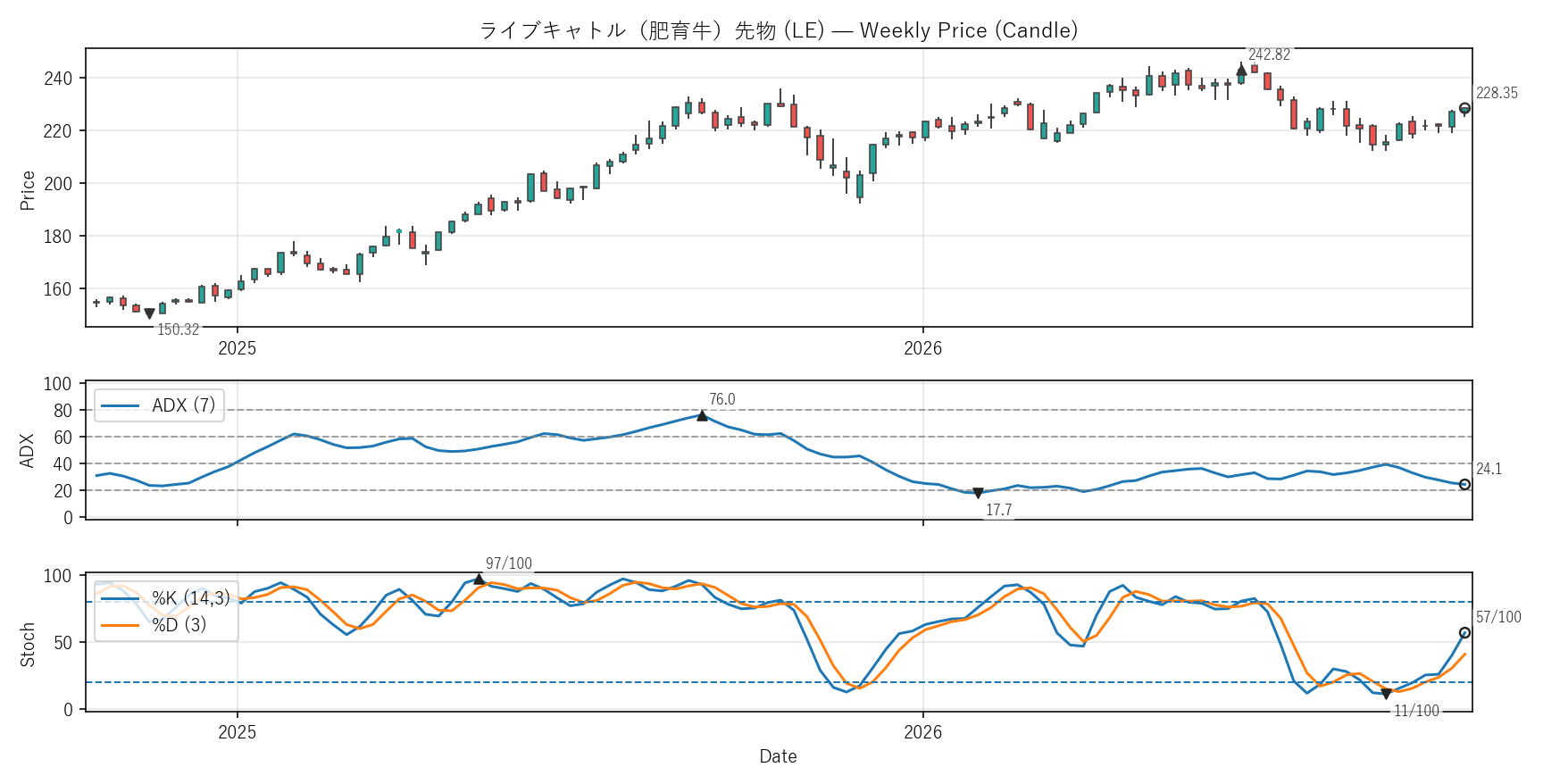The image size is (1543, 784).
Task: Click the latest %K circle marker
Action: (x=1464, y=633)
